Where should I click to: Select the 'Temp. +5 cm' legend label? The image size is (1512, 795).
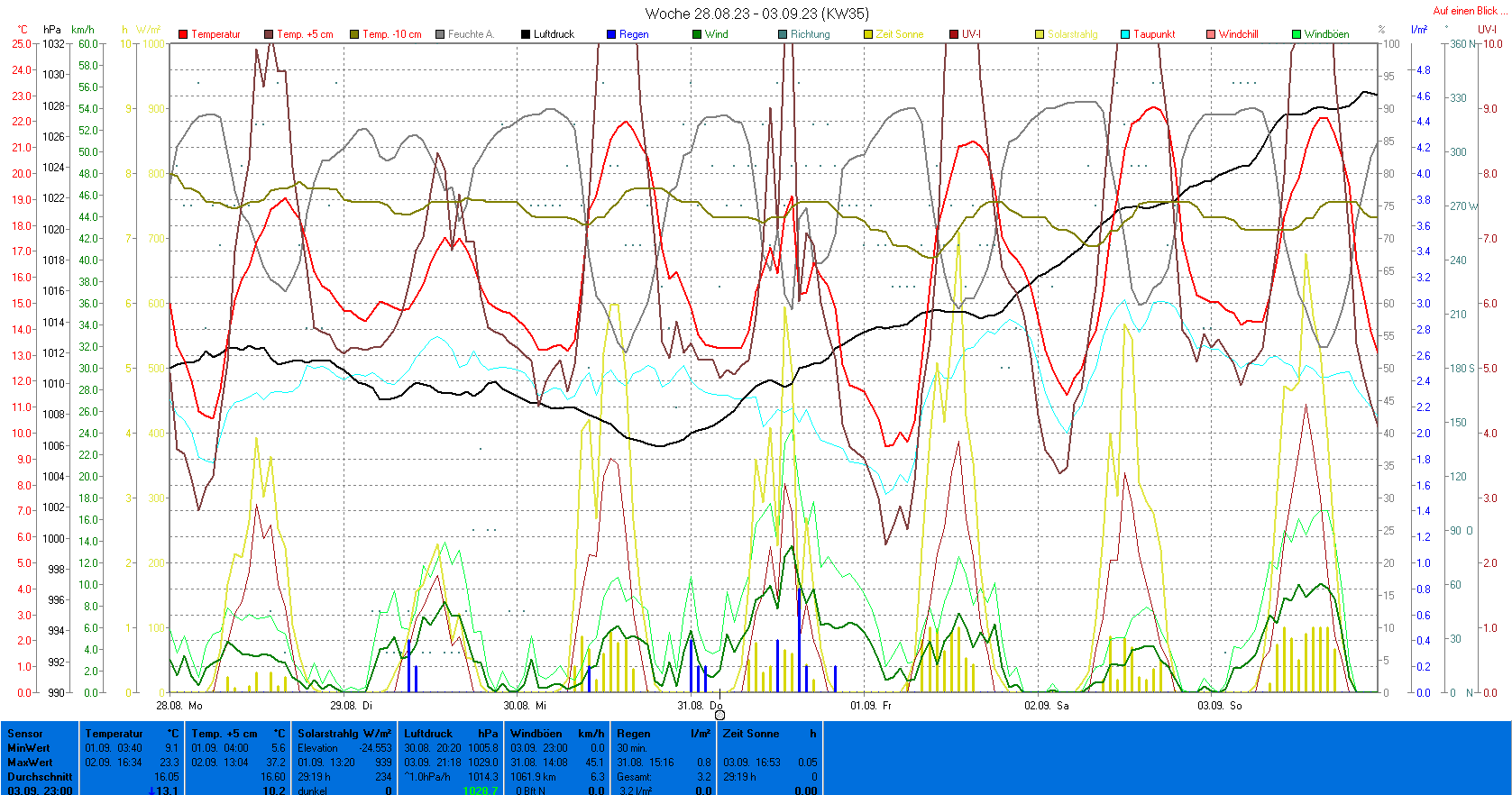pos(305,34)
